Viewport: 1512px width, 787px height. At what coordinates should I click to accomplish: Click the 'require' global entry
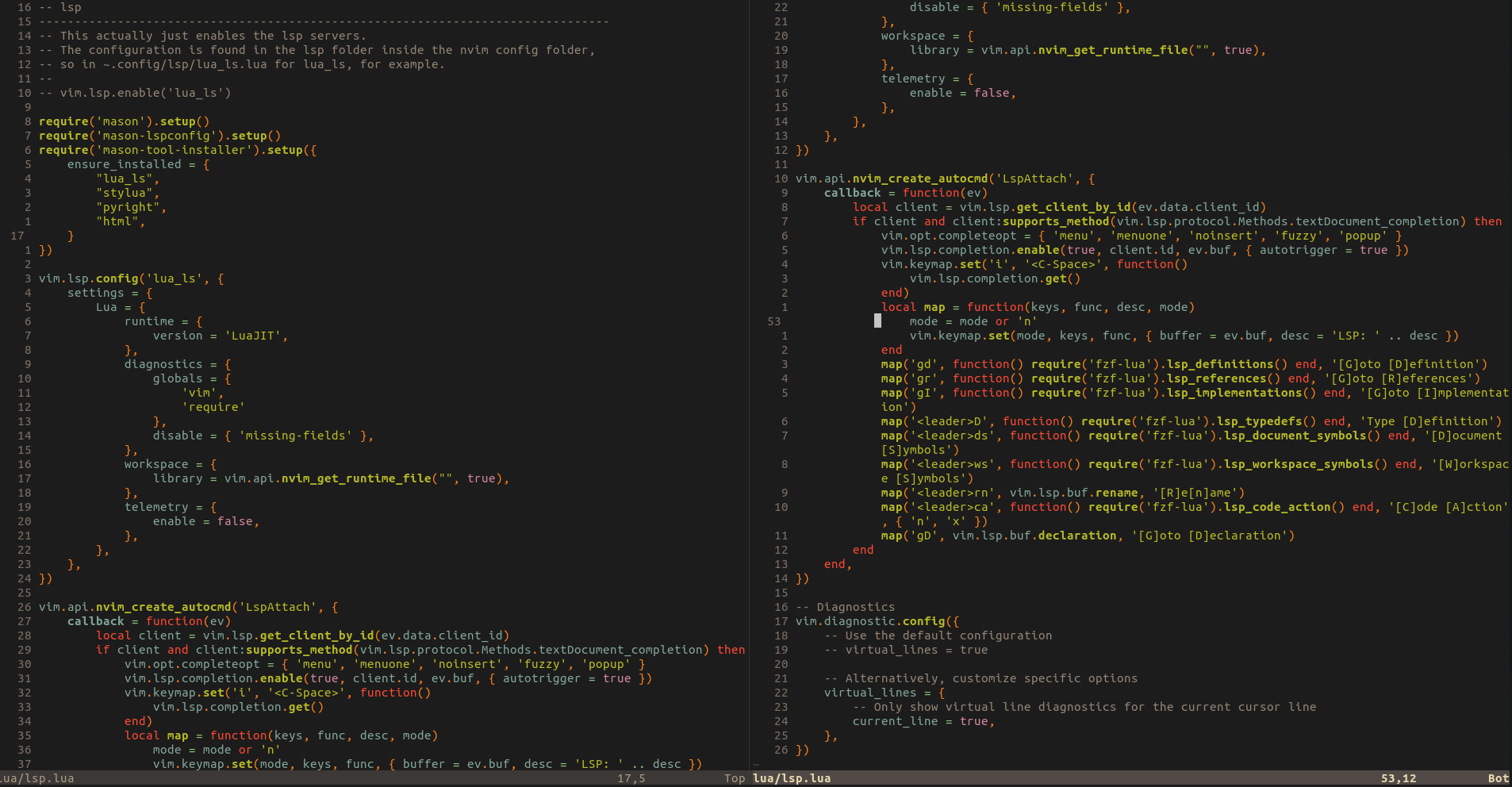(213, 407)
